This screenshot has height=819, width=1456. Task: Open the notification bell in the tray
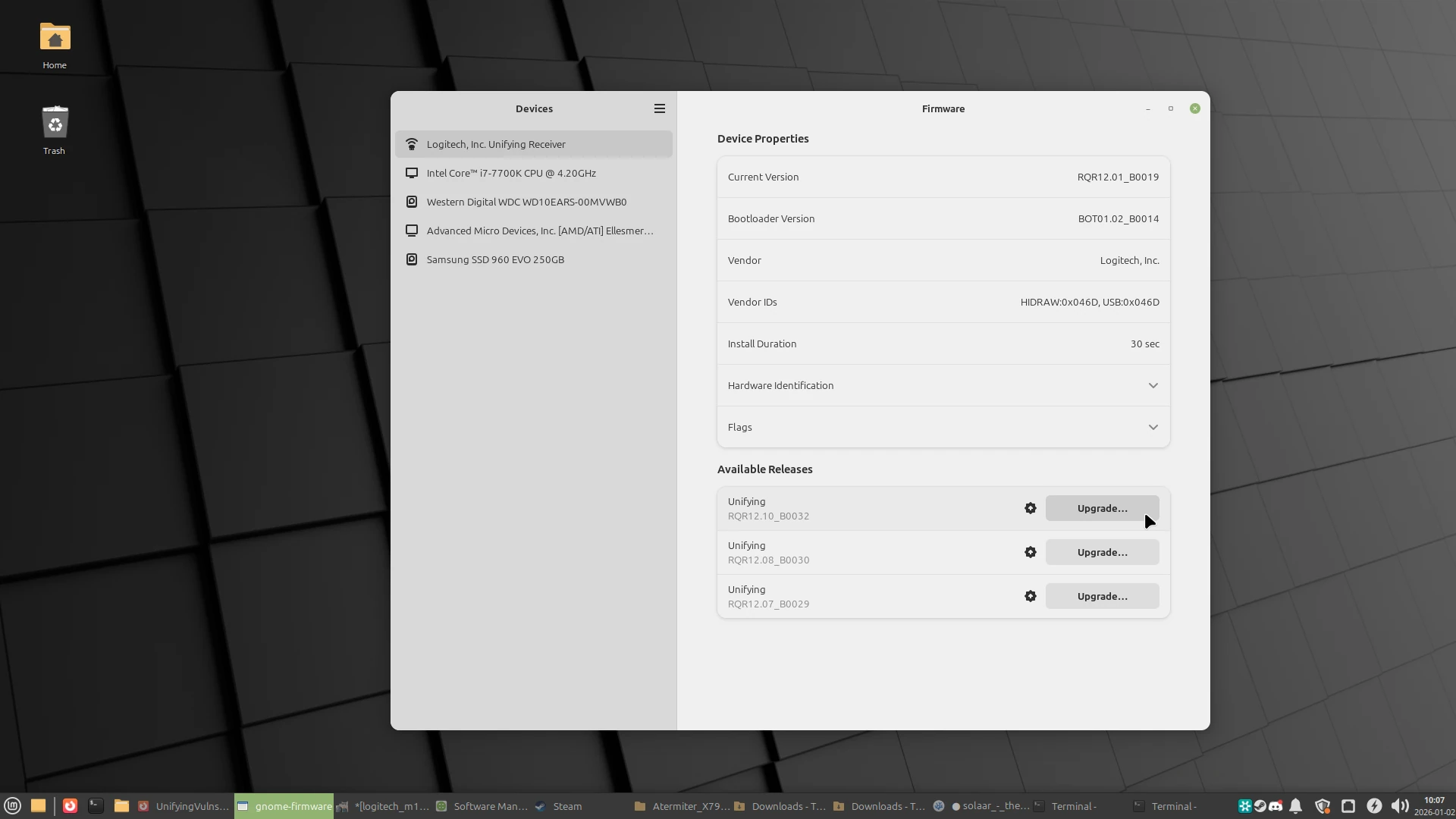click(1297, 806)
